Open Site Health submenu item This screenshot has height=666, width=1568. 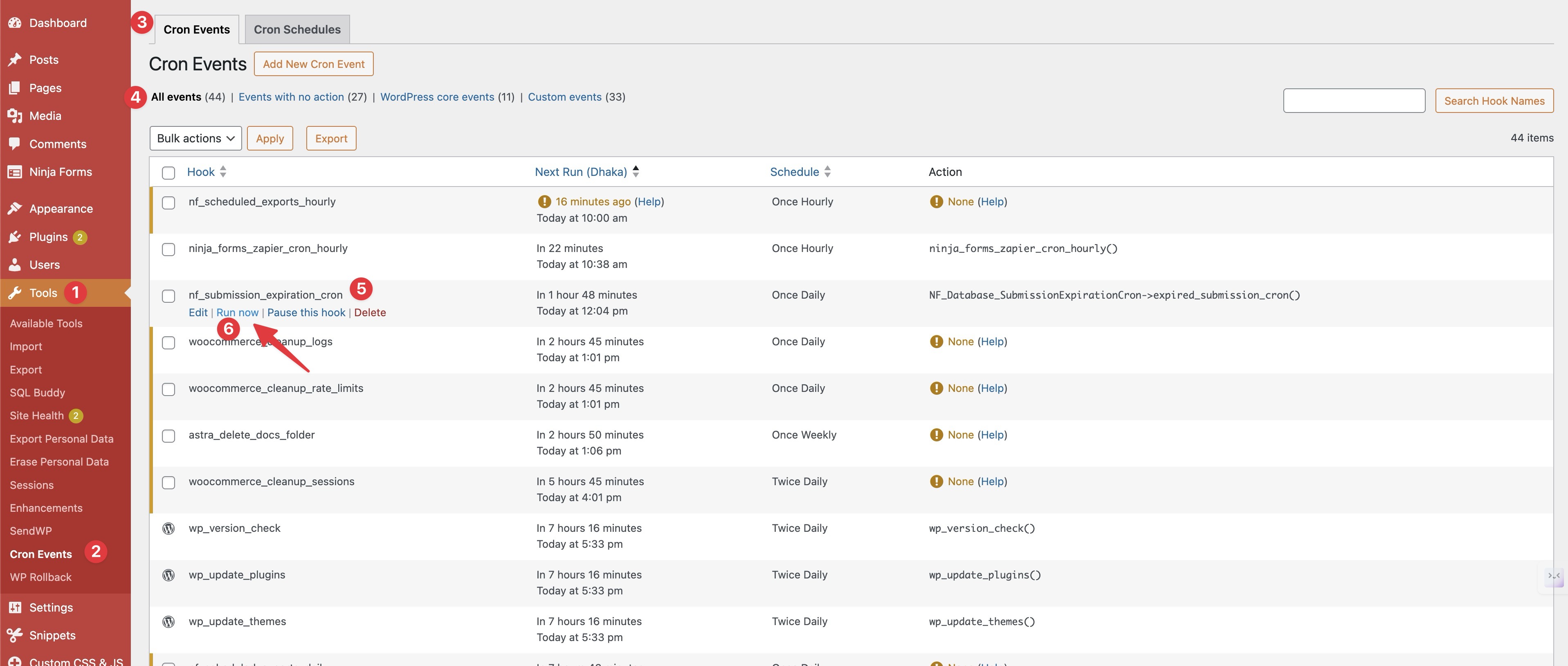pos(36,416)
